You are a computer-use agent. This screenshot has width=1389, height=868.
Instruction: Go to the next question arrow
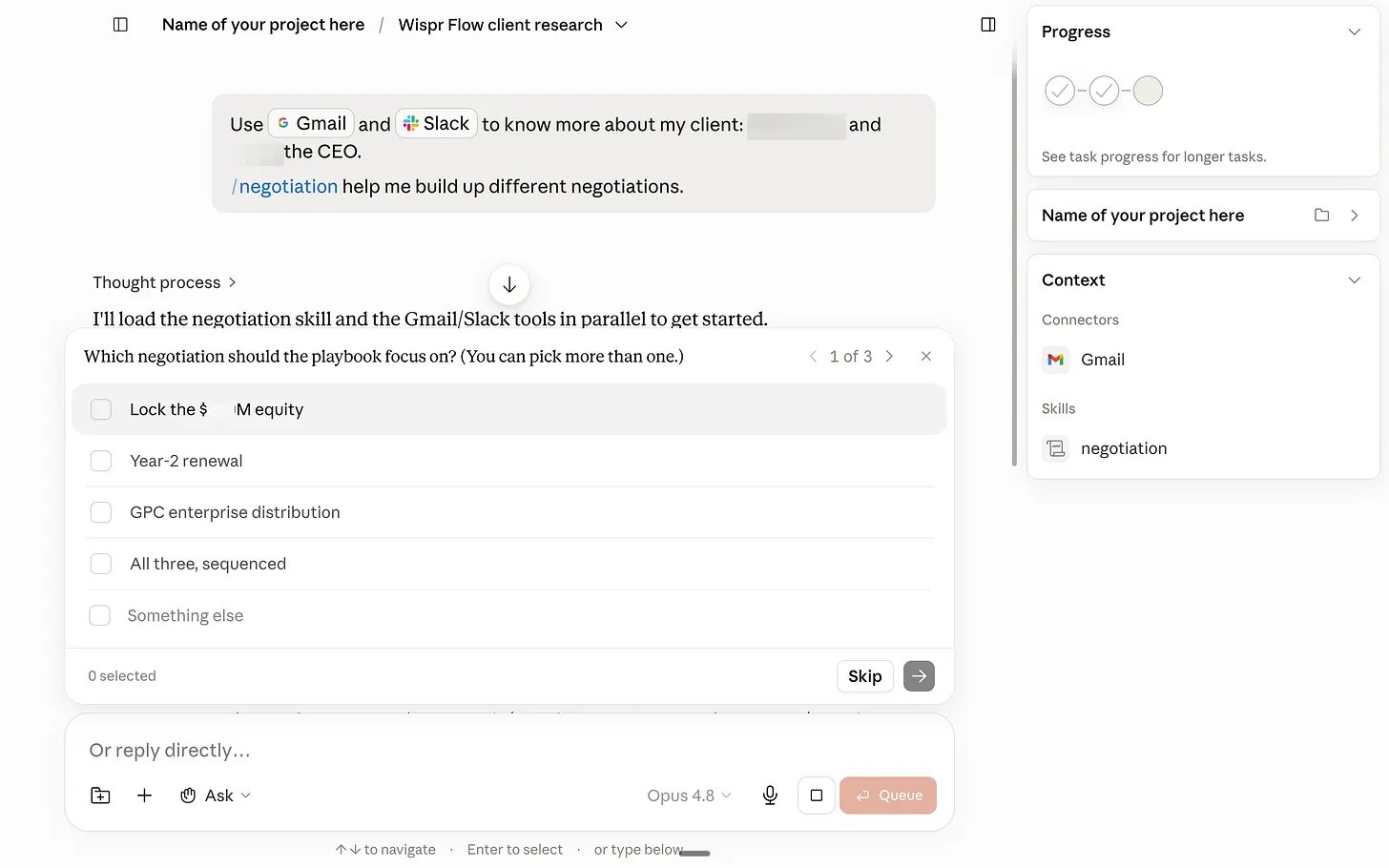[x=889, y=356]
